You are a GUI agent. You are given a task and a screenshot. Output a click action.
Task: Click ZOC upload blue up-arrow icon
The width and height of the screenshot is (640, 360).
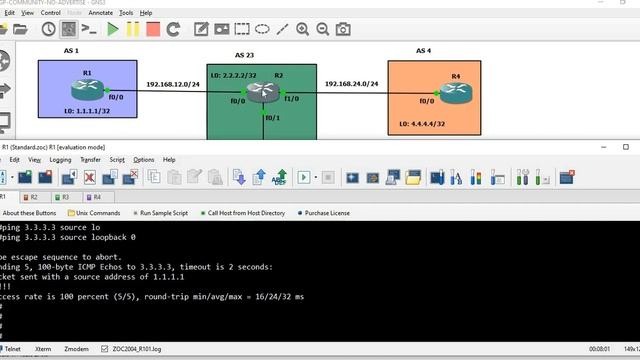259,178
